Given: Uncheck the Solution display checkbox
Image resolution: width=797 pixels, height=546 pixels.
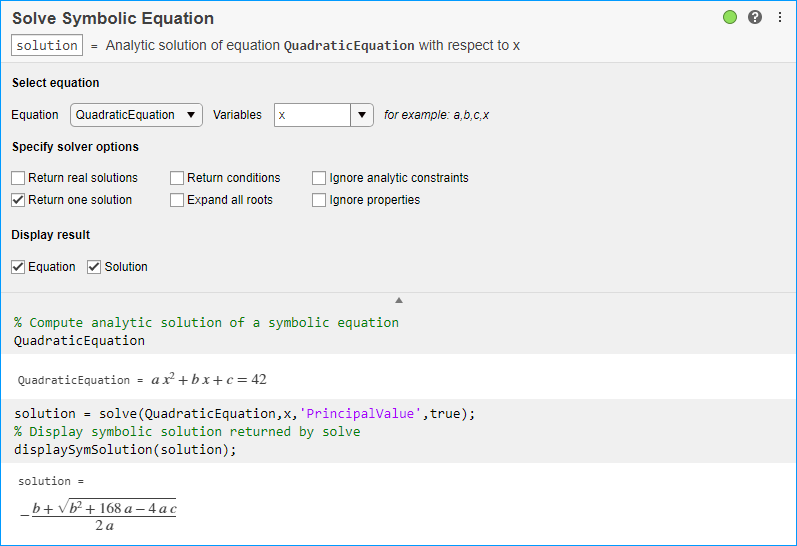Looking at the screenshot, I should [94, 267].
